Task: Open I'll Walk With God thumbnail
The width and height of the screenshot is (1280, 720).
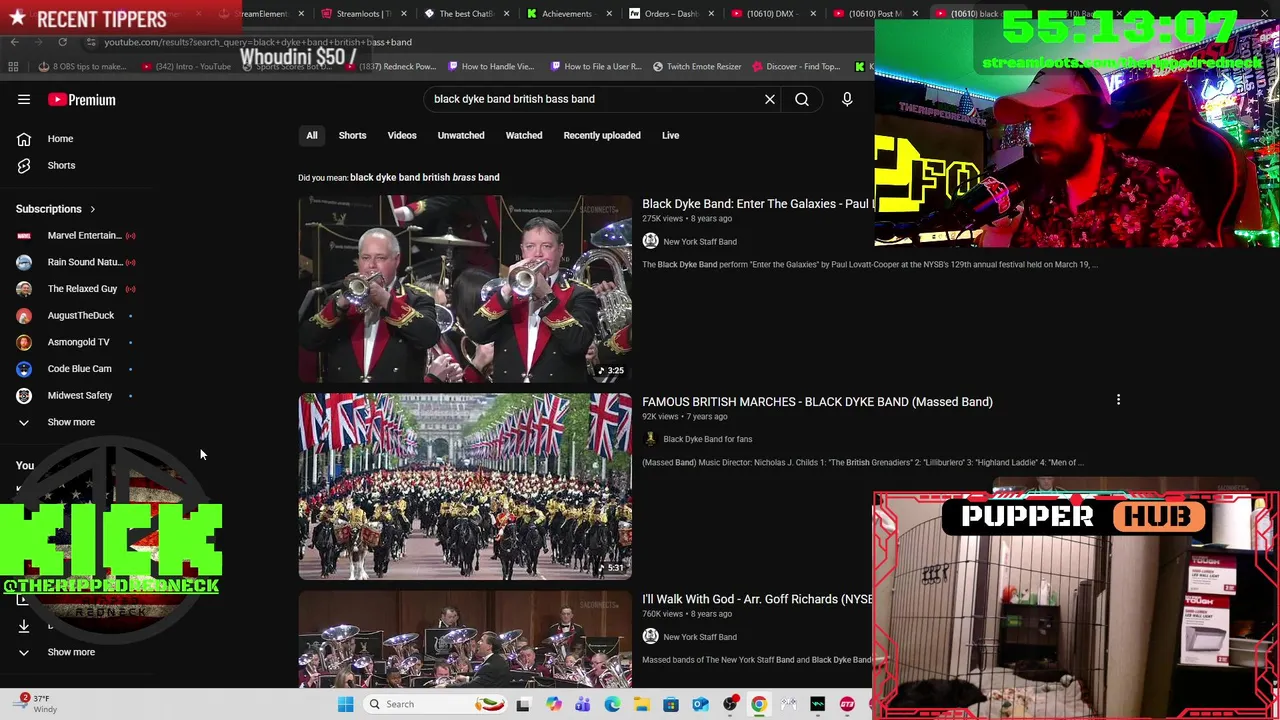Action: [465, 640]
